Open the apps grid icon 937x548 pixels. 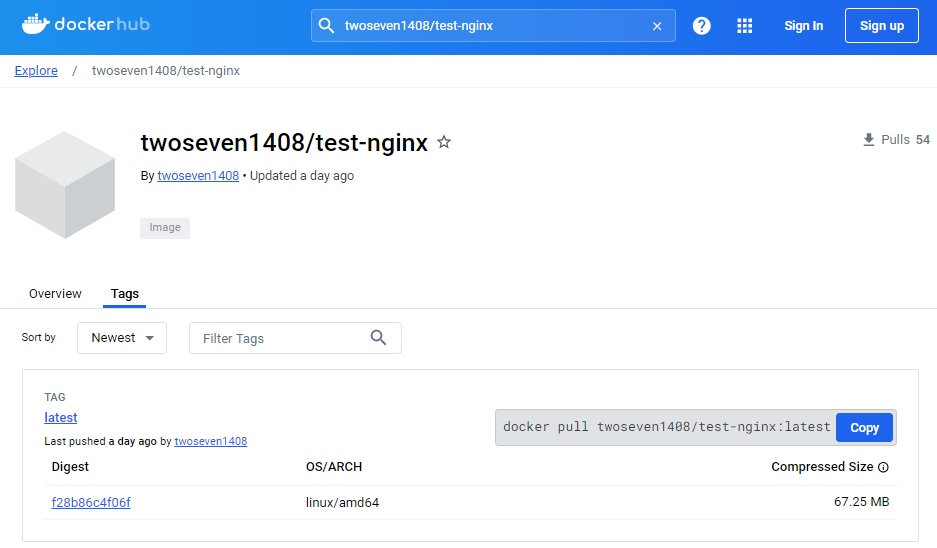tap(745, 26)
